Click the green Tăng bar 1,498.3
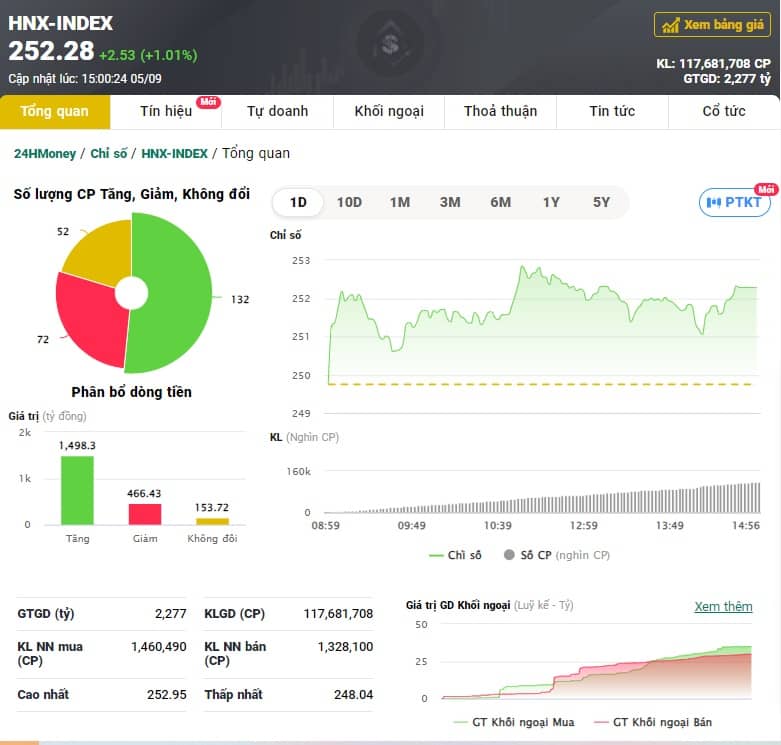Image resolution: width=781 pixels, height=745 pixels. (x=77, y=491)
